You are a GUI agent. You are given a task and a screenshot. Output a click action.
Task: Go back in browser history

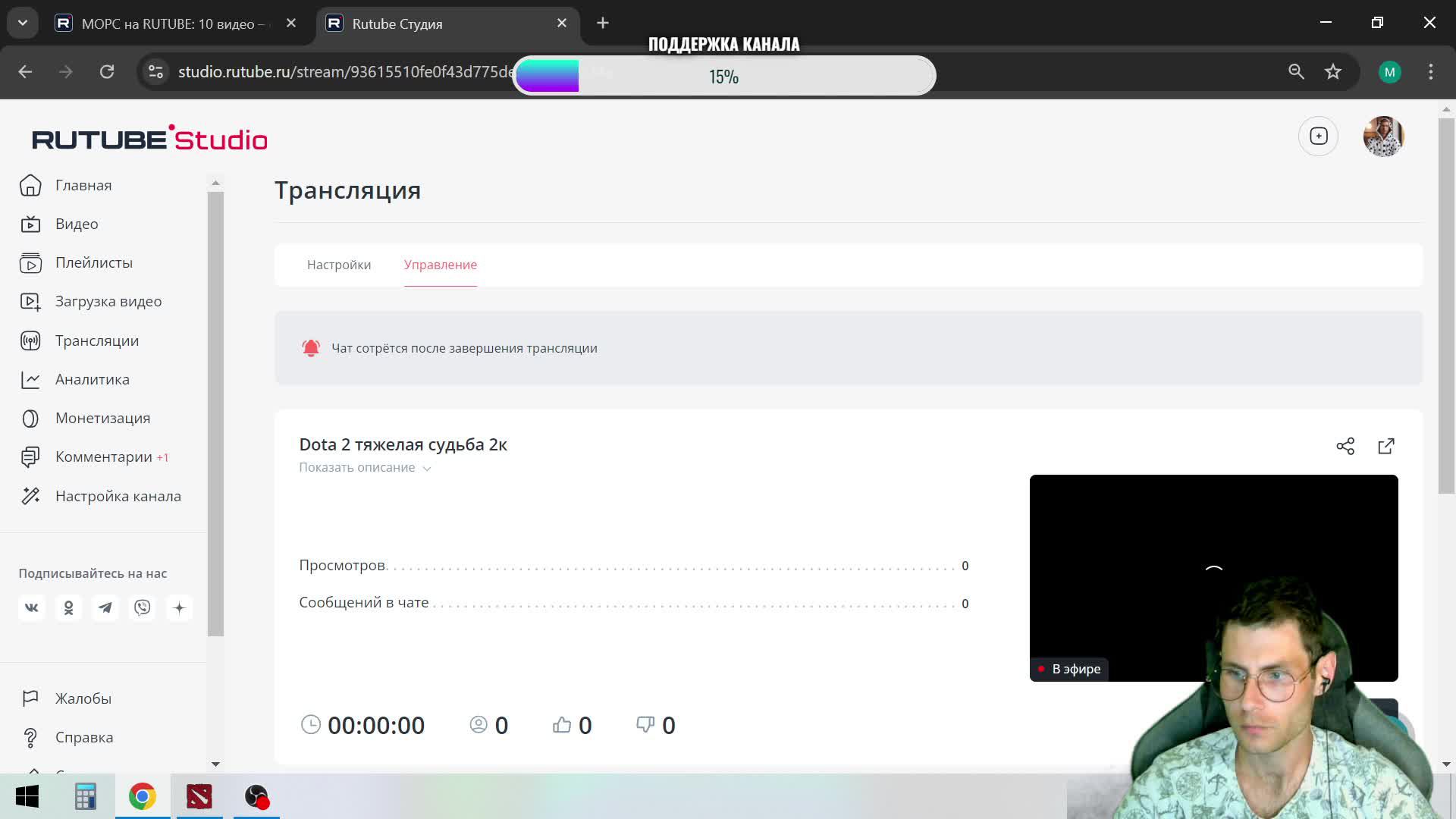point(25,71)
